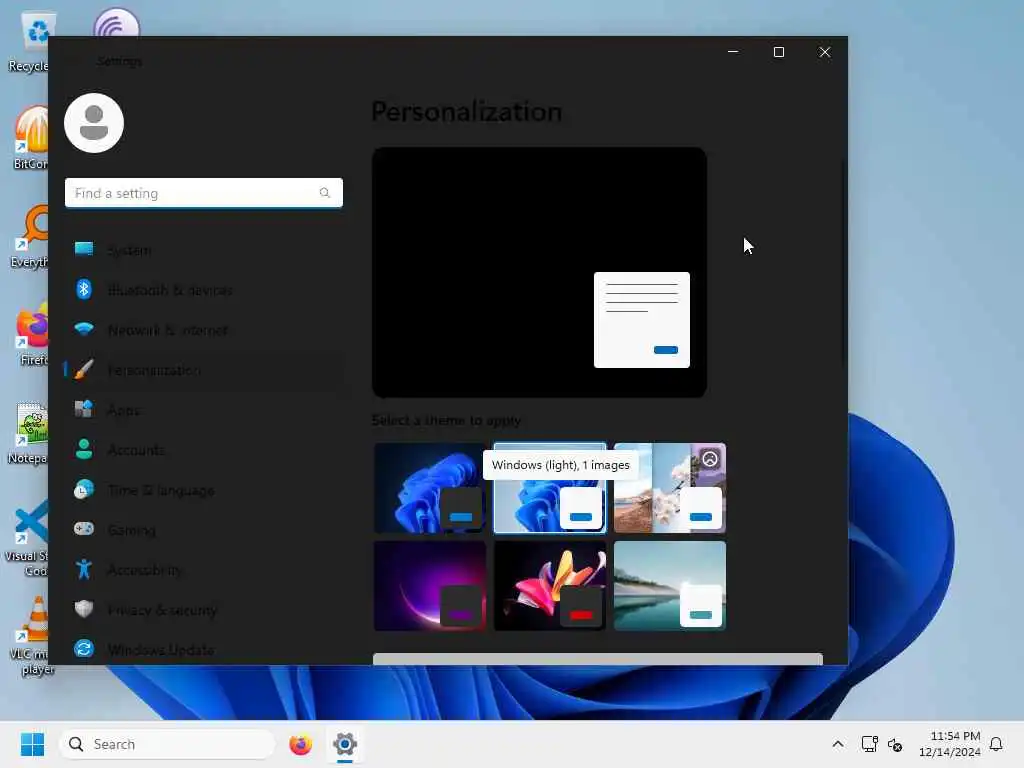Click the taskbar Search box
This screenshot has height=768, width=1024.
167,744
